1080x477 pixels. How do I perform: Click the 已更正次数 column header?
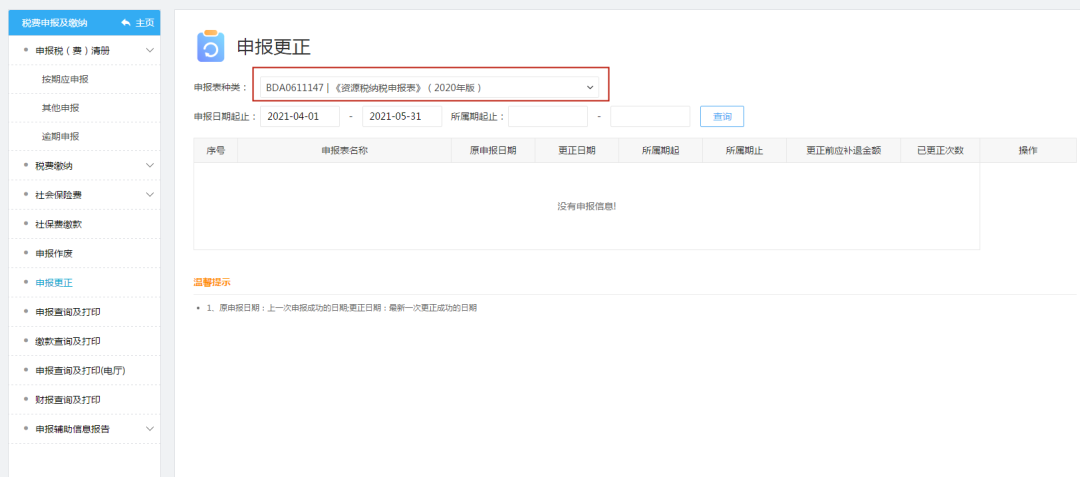pyautogui.click(x=940, y=150)
